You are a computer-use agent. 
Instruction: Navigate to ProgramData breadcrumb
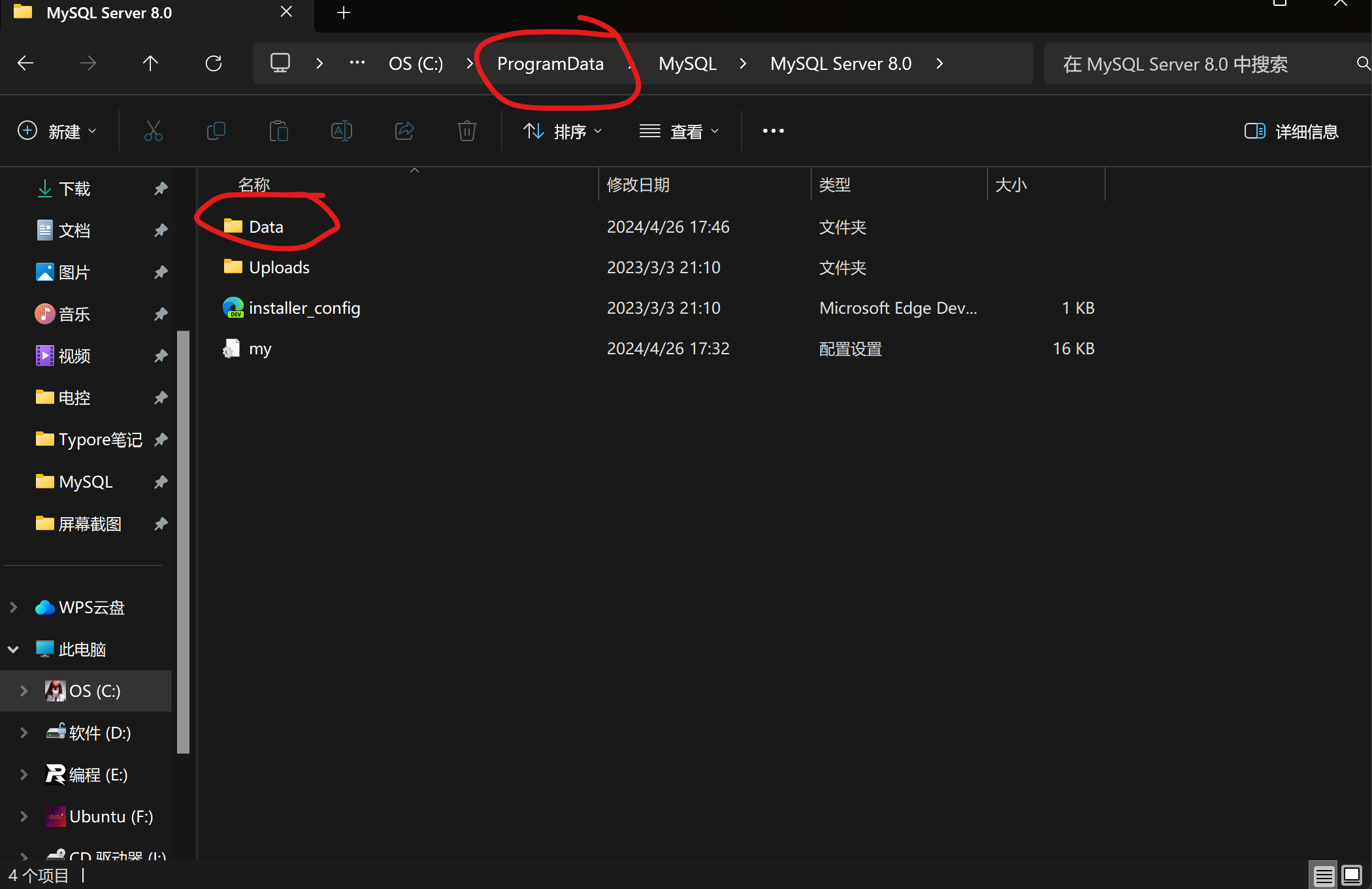point(550,63)
